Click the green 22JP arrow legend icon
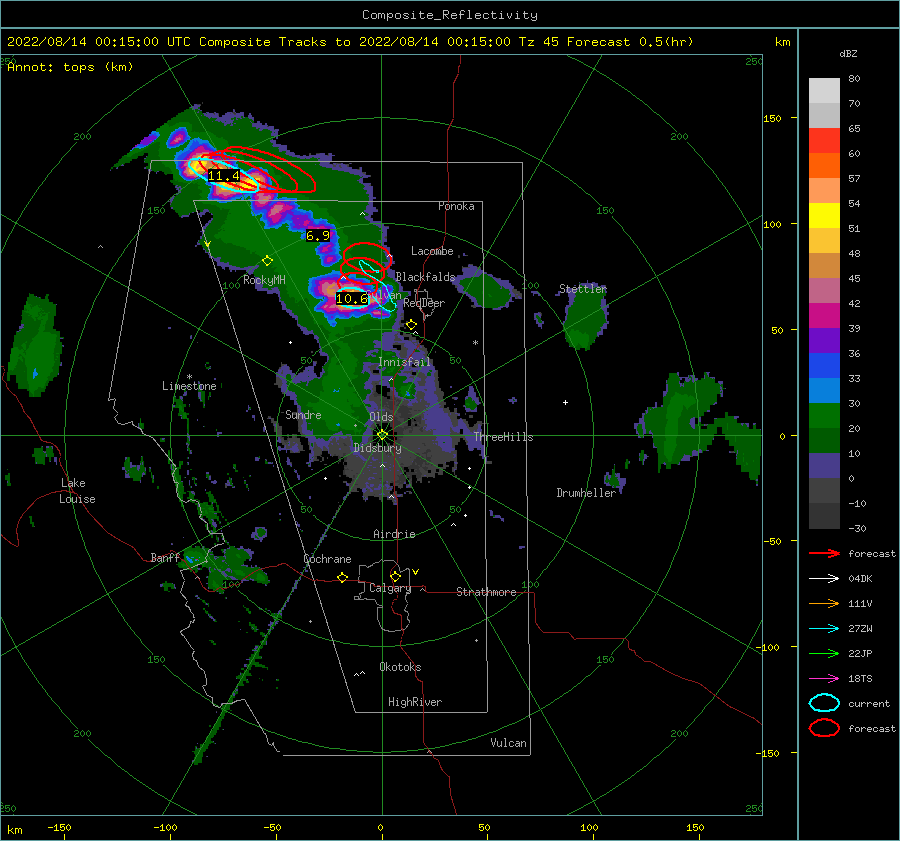The height and width of the screenshot is (841, 900). [x=824, y=653]
